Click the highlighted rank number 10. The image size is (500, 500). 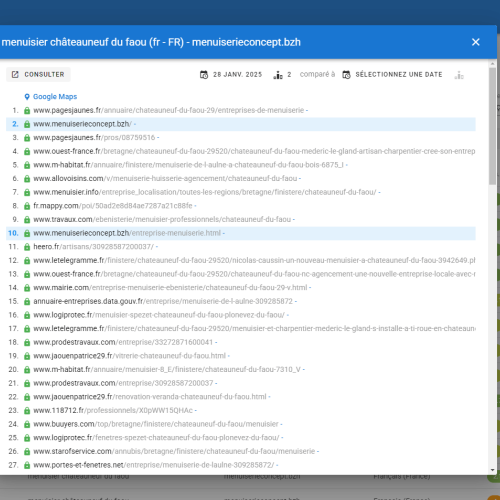13,233
